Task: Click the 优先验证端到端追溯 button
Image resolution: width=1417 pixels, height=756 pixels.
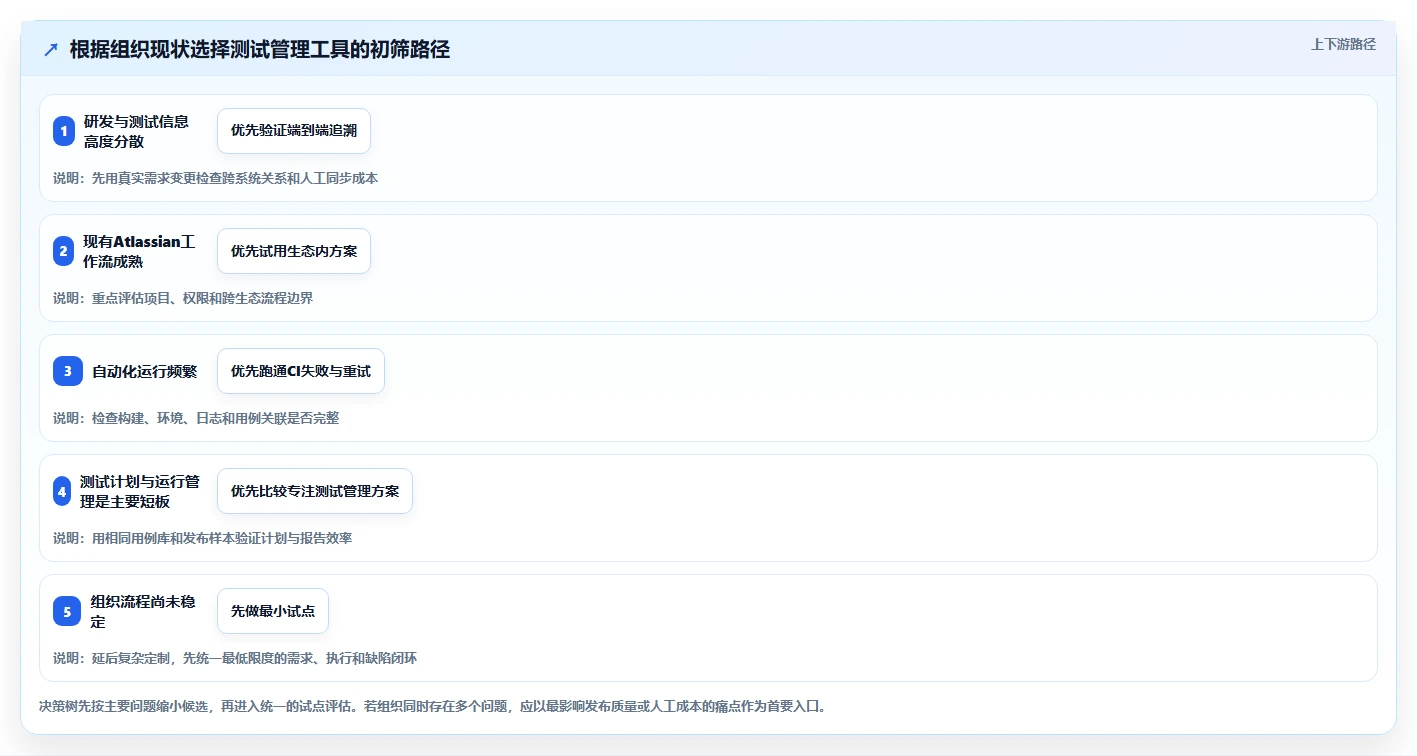Action: coord(294,131)
